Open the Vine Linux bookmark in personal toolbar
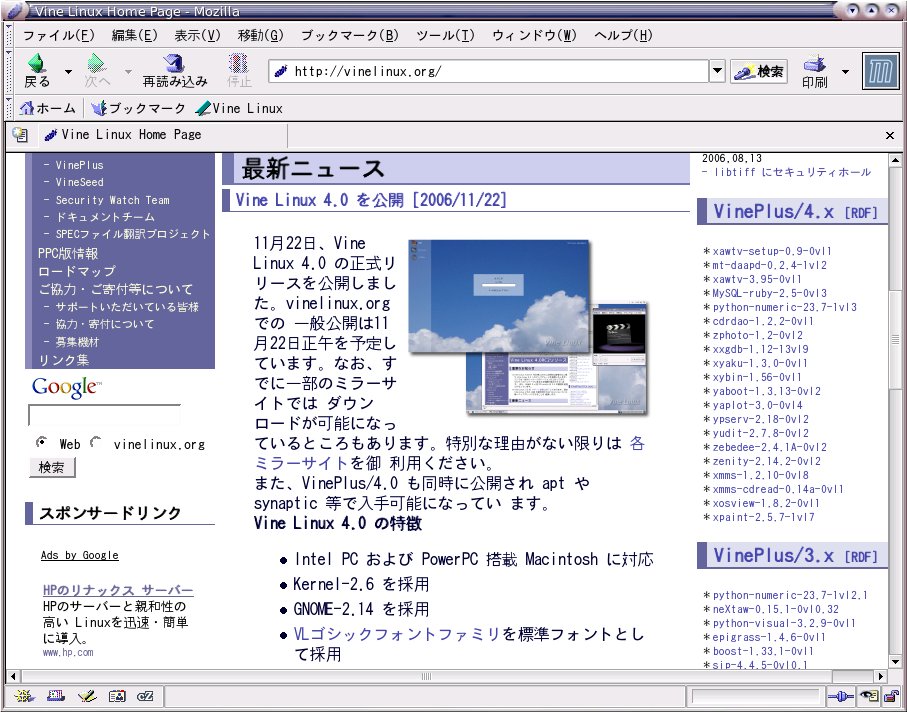The height and width of the screenshot is (712, 907). [239, 108]
